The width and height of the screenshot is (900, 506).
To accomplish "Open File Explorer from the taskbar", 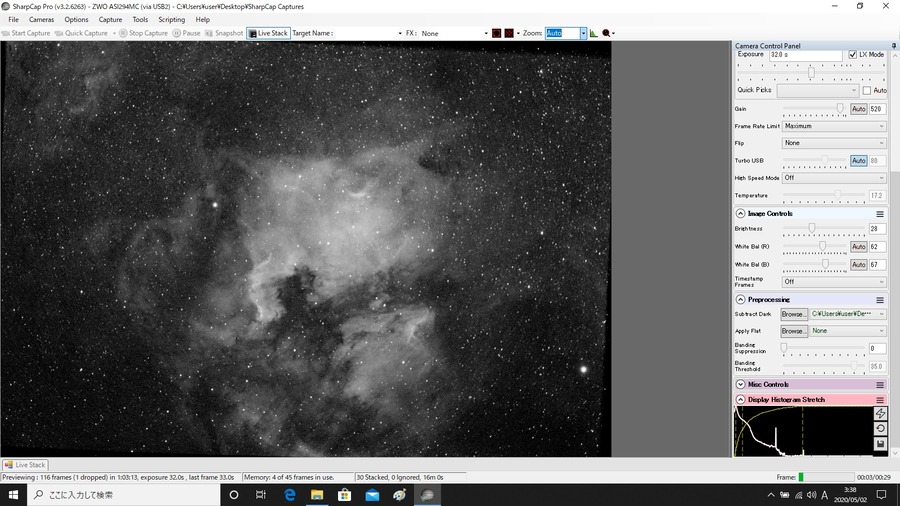I will 317,495.
